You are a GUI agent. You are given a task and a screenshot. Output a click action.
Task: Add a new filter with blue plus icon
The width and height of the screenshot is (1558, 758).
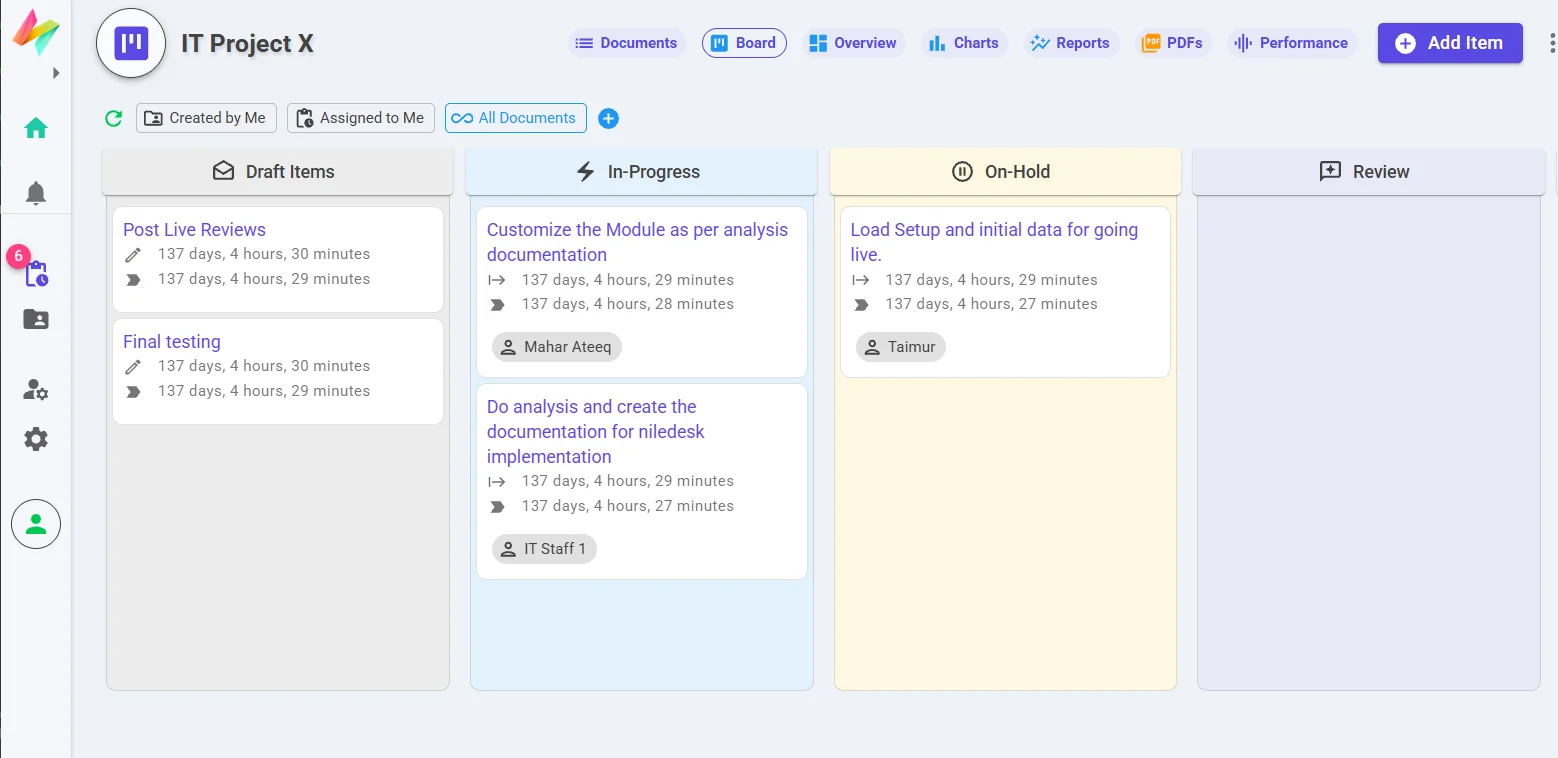(x=608, y=118)
